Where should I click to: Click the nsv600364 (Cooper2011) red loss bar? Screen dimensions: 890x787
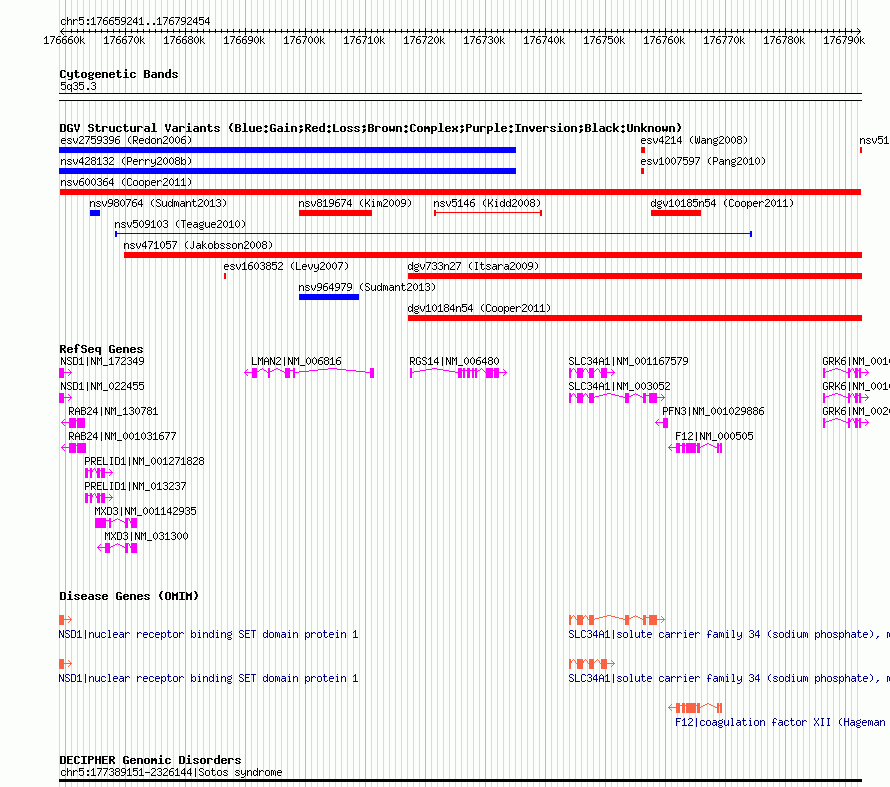[460, 192]
